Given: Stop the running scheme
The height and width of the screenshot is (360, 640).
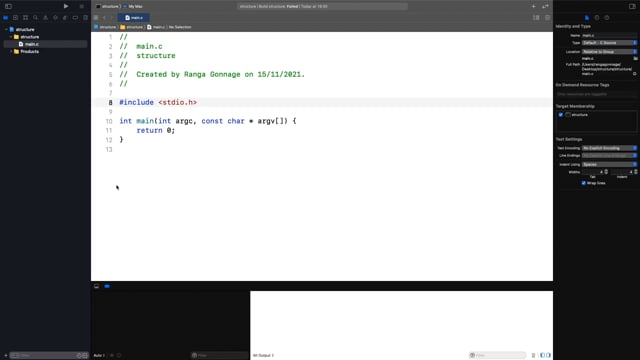Looking at the screenshot, I should (x=82, y=7).
